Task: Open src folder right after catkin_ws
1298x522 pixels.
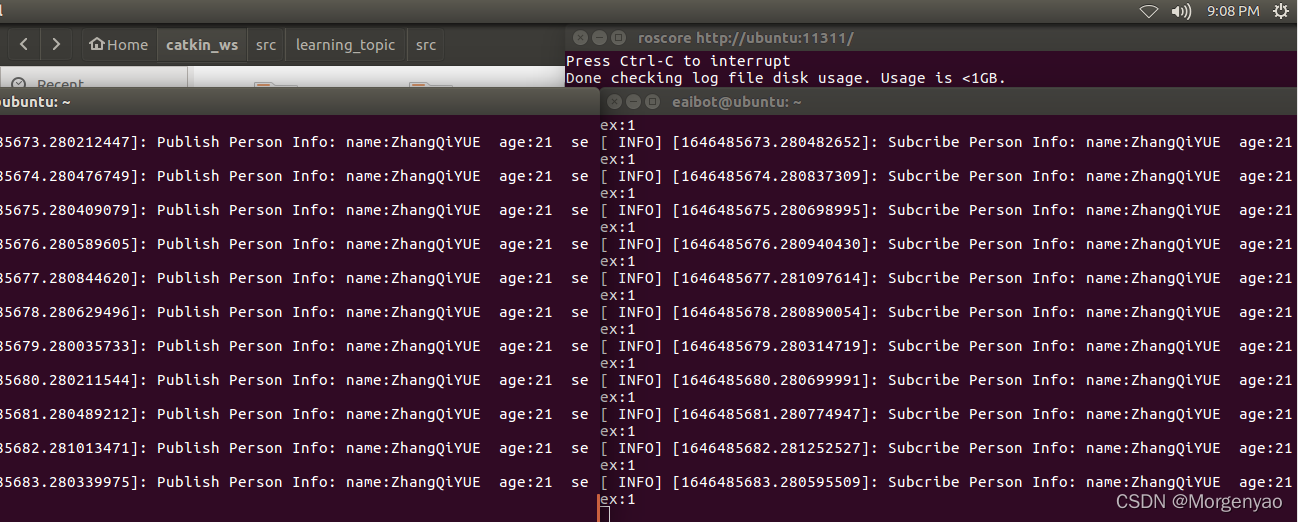Action: (x=265, y=44)
